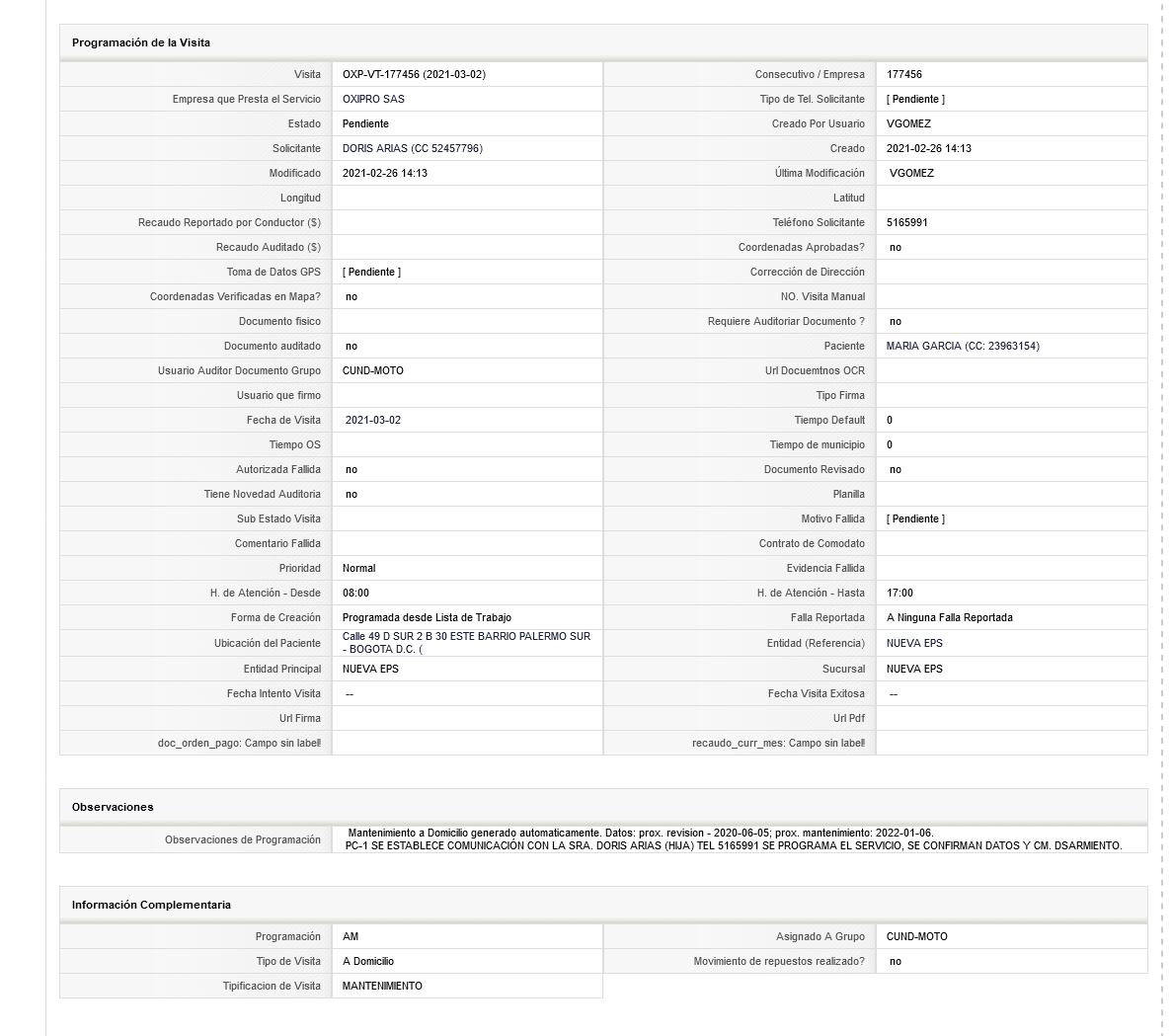Open NUEVA EPS link in Entidad (Referencia) row

coord(914,643)
